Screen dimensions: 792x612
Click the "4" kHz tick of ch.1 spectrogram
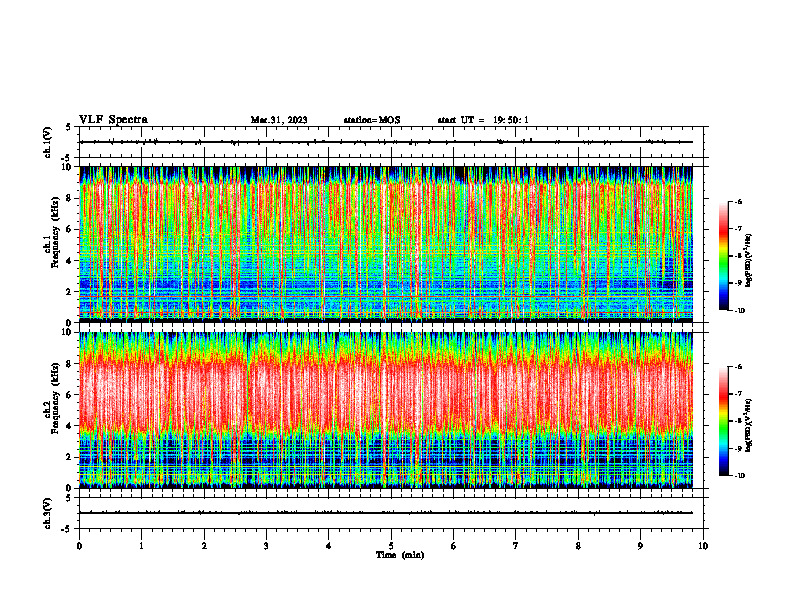point(70,261)
